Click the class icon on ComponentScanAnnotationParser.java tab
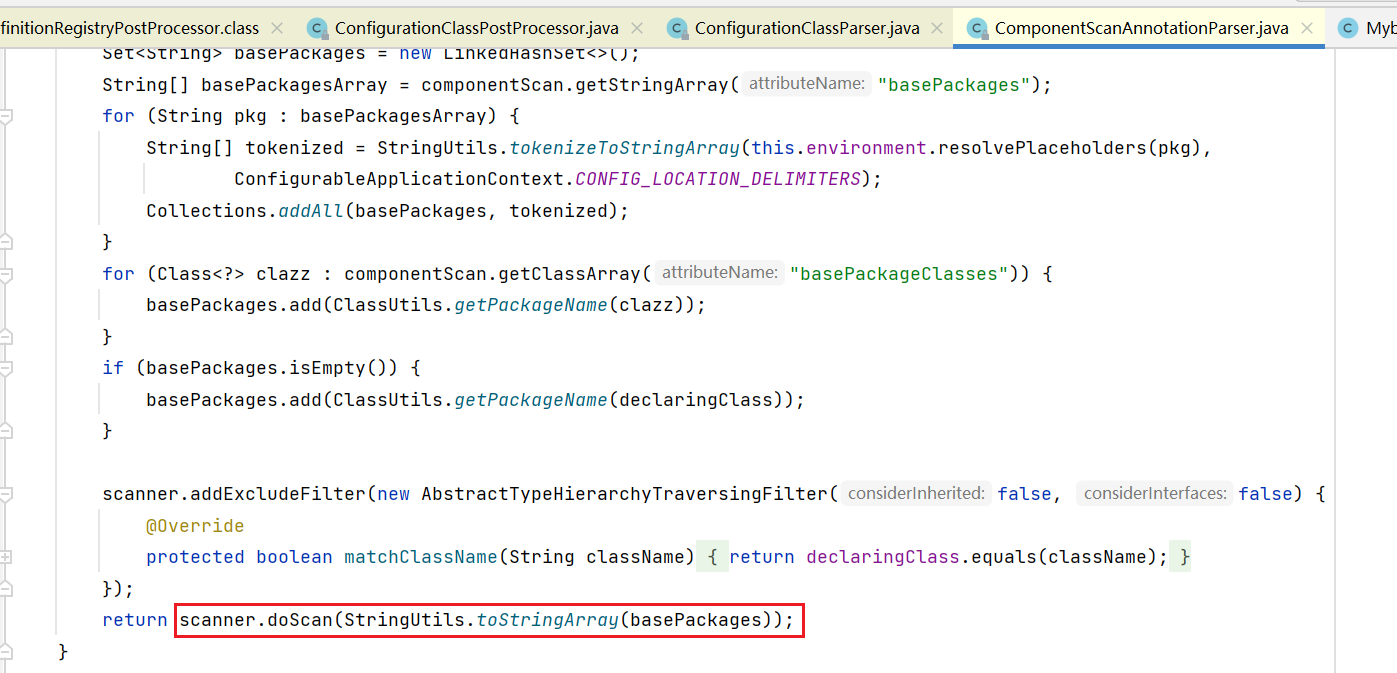Image resolution: width=1397 pixels, height=673 pixels. [977, 28]
